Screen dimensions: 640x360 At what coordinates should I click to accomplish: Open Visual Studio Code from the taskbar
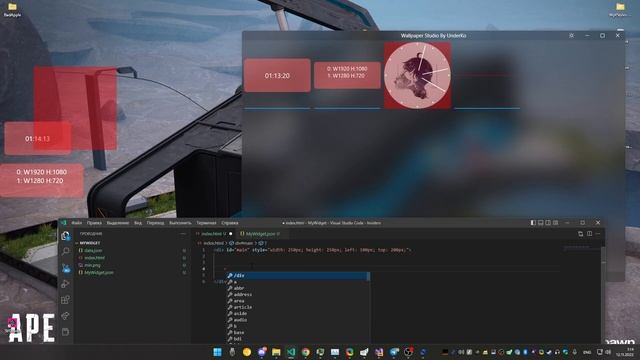[x=291, y=352]
